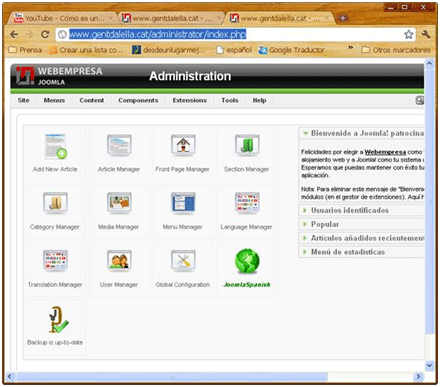Open the browser wrench settings menu
440x387 pixels.
point(426,34)
